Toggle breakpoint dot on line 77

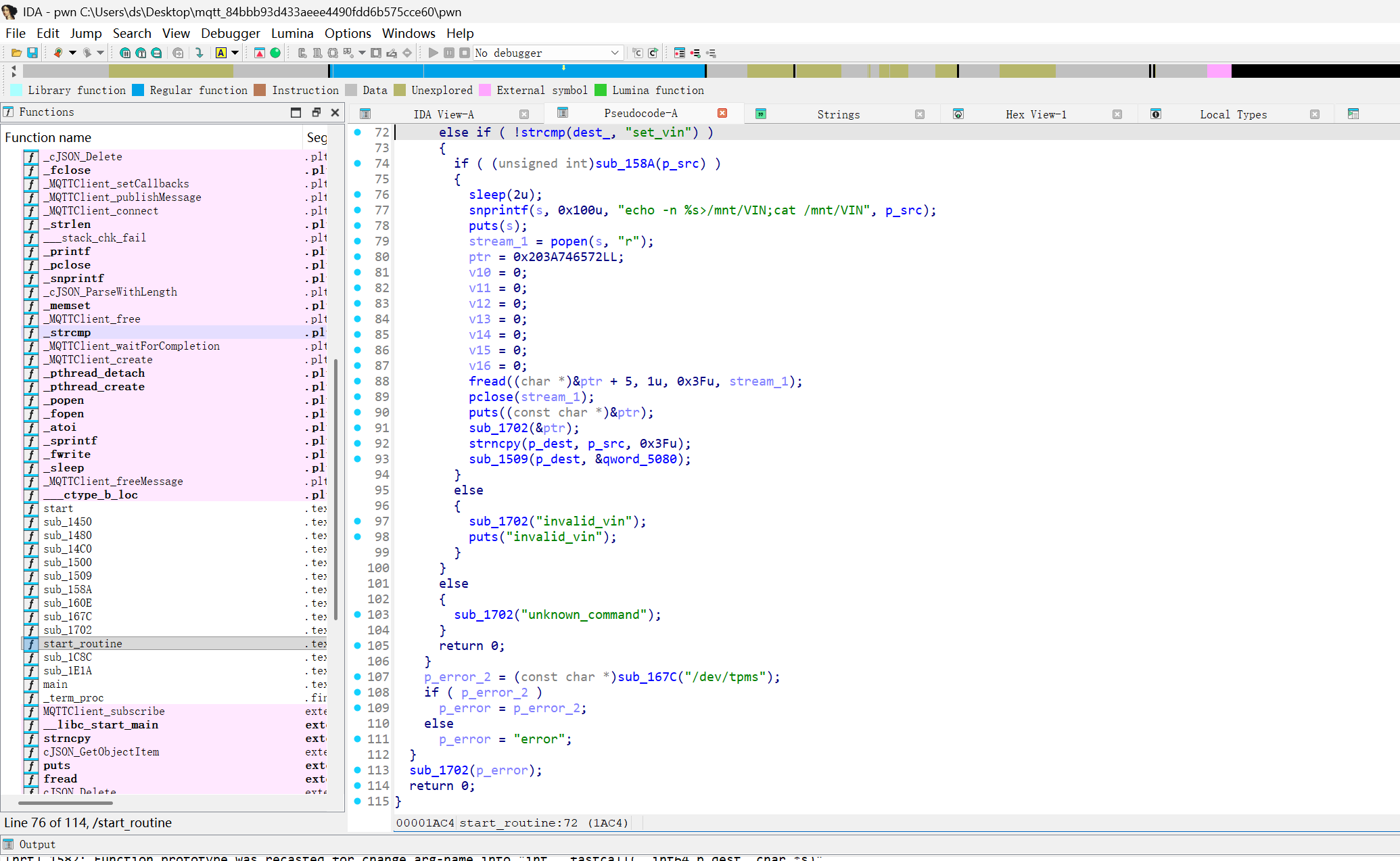[x=358, y=210]
